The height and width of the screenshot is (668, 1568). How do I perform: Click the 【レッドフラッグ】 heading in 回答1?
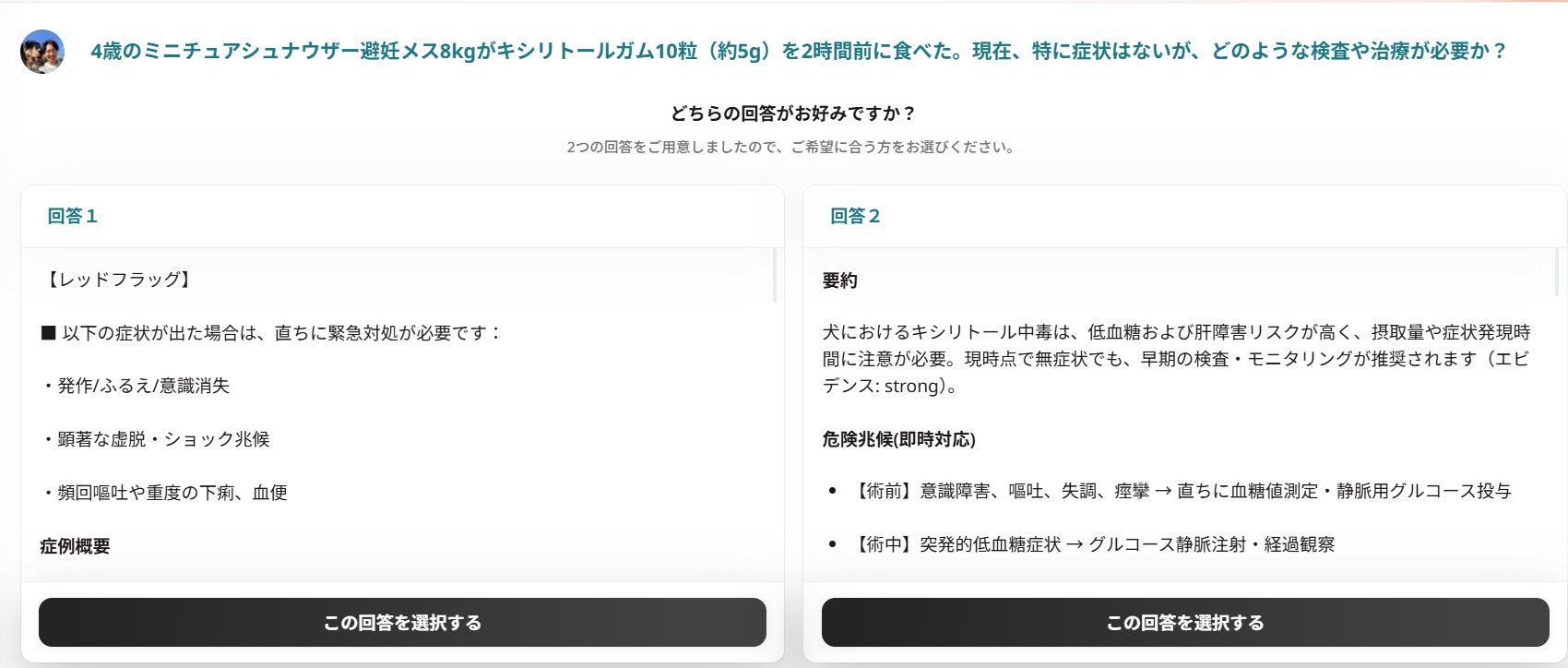coord(118,280)
